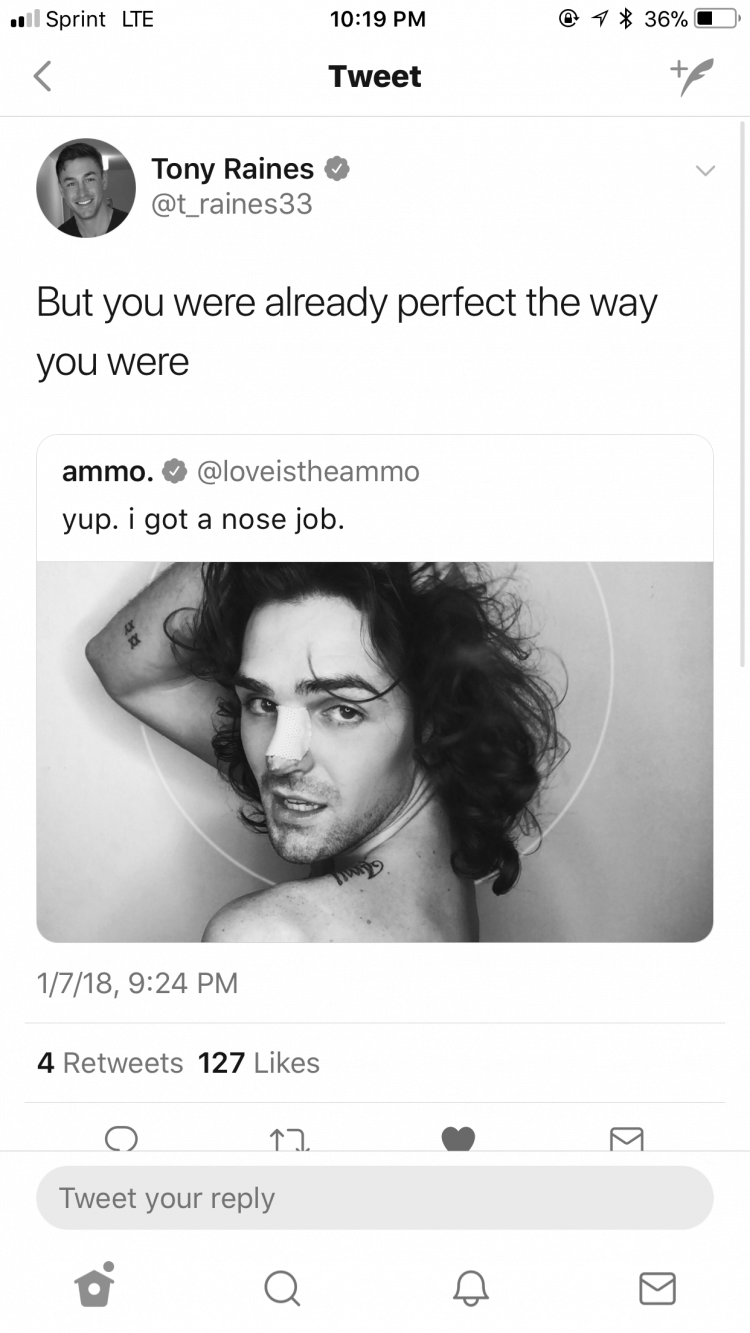Open Tony Raines profile picture
The image size is (750, 1333).
tap(86, 187)
